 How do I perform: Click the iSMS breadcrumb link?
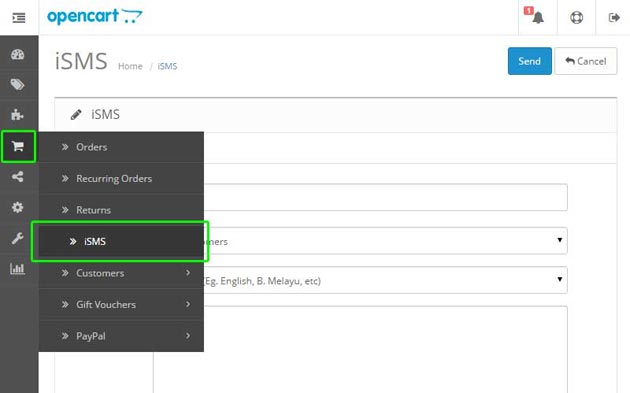click(x=167, y=66)
